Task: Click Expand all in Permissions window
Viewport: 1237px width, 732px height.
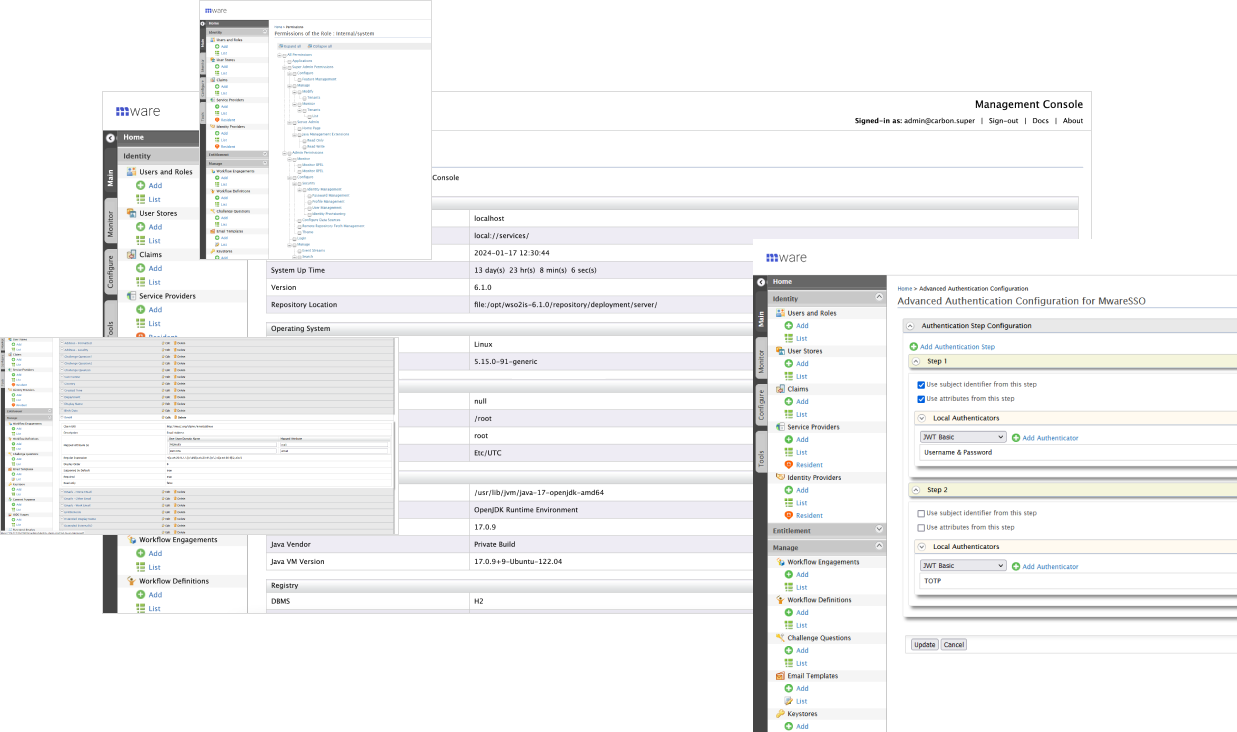Action: [x=292, y=46]
